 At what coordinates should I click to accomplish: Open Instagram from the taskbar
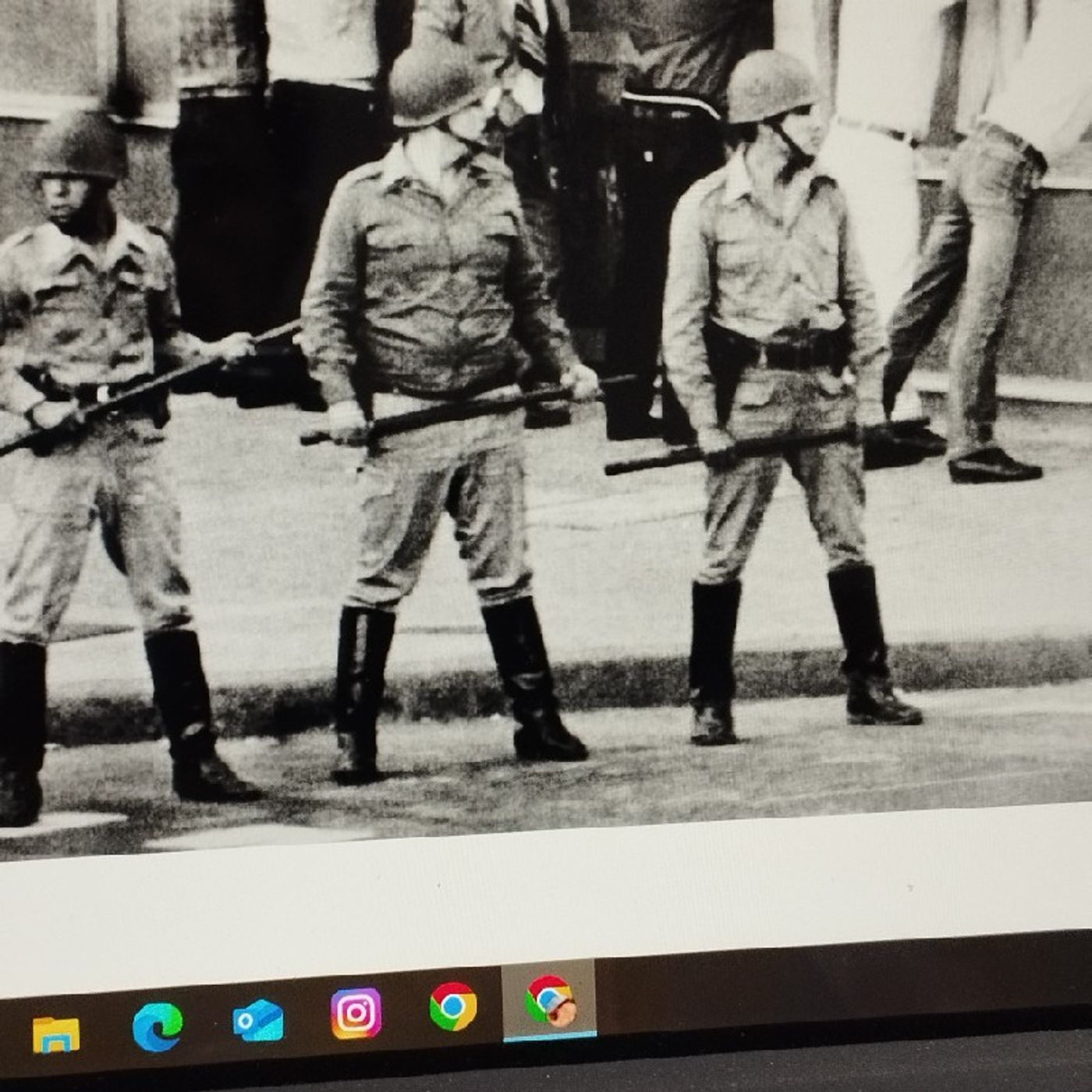click(356, 1013)
